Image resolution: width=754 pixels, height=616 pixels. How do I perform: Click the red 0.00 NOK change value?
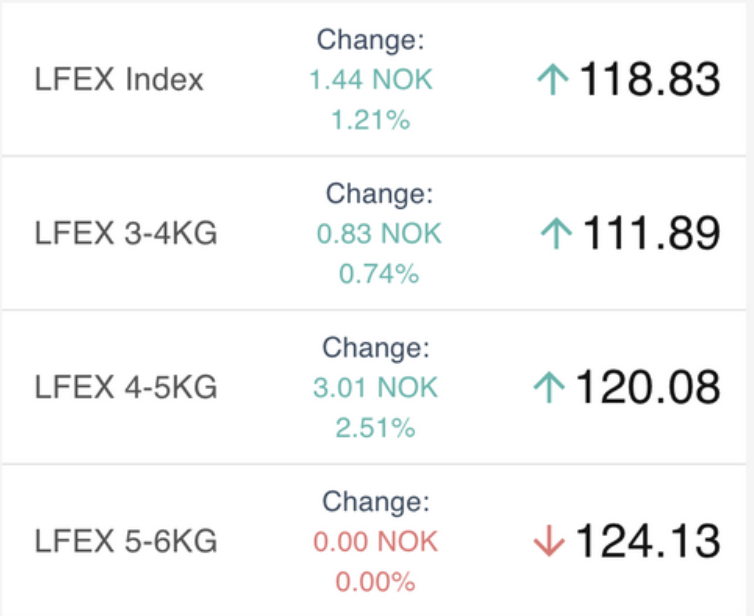coord(376,541)
